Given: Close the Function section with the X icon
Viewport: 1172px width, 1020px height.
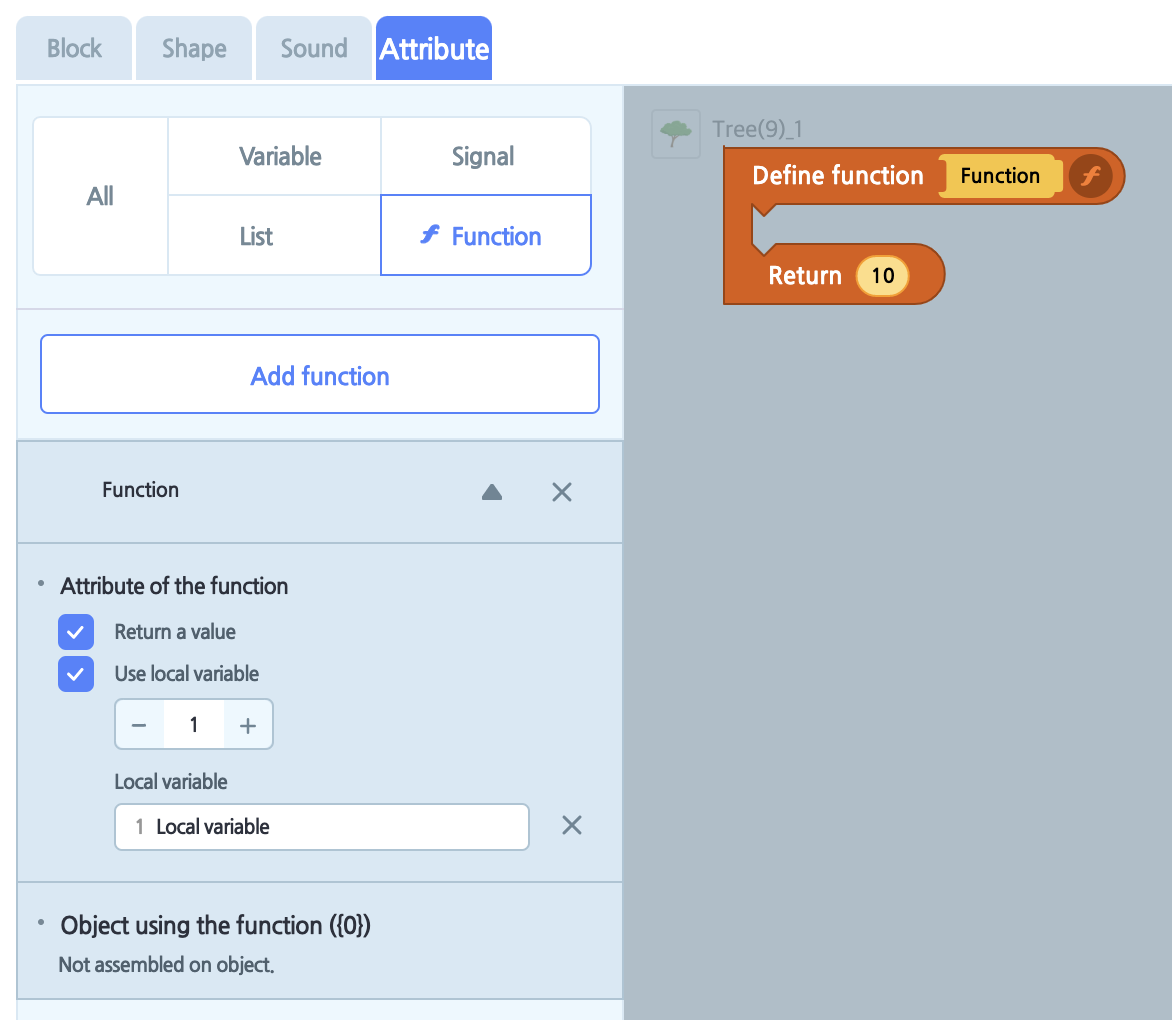Looking at the screenshot, I should pyautogui.click(x=561, y=492).
